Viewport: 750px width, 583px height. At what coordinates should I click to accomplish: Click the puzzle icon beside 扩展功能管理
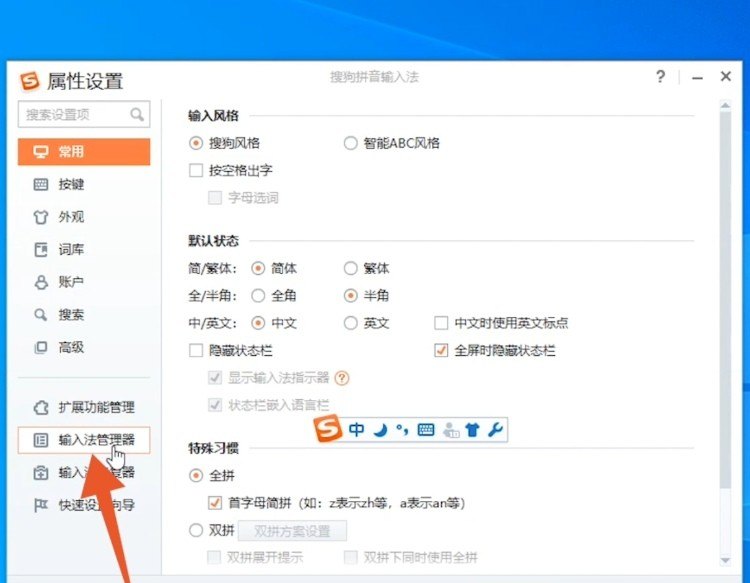click(41, 407)
